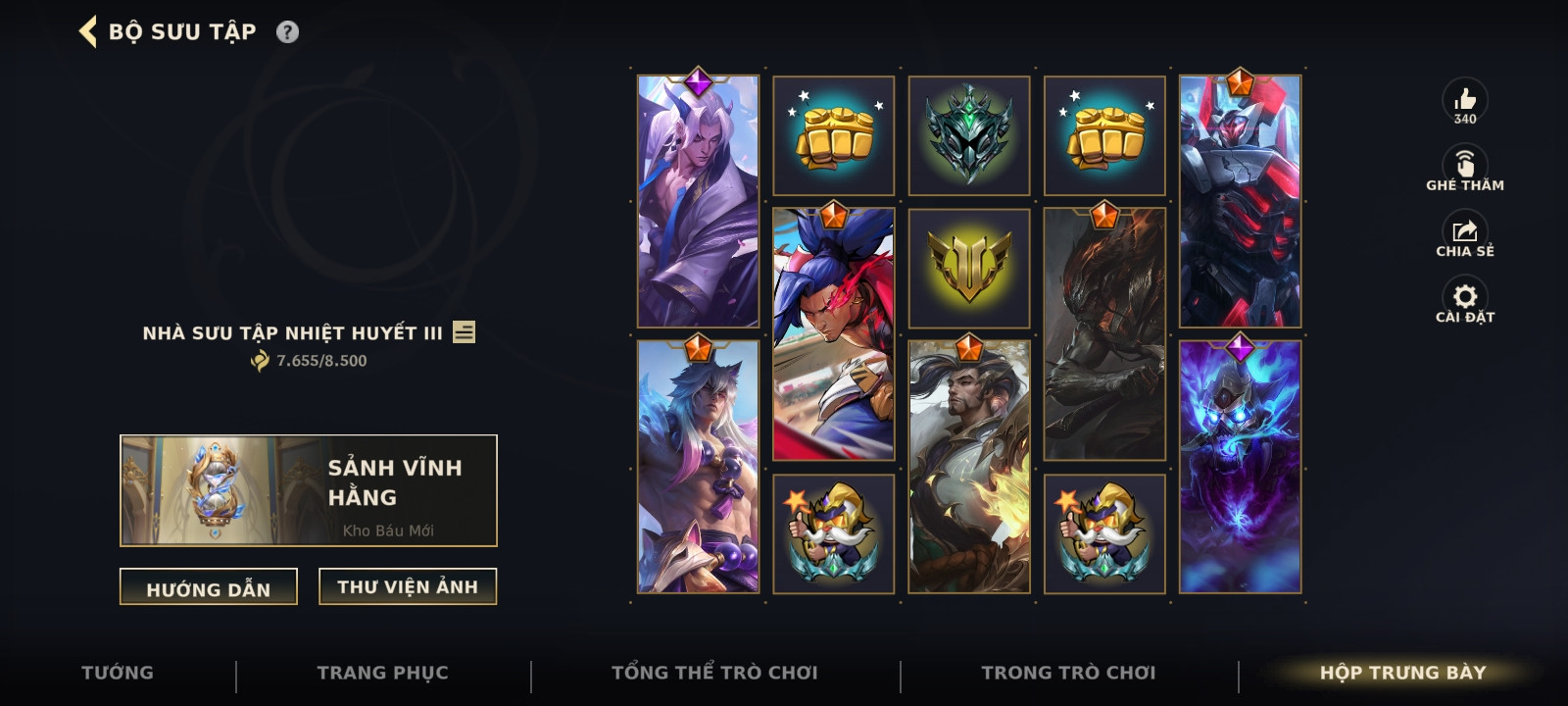Select the red-black mech skin card

click(x=1240, y=201)
